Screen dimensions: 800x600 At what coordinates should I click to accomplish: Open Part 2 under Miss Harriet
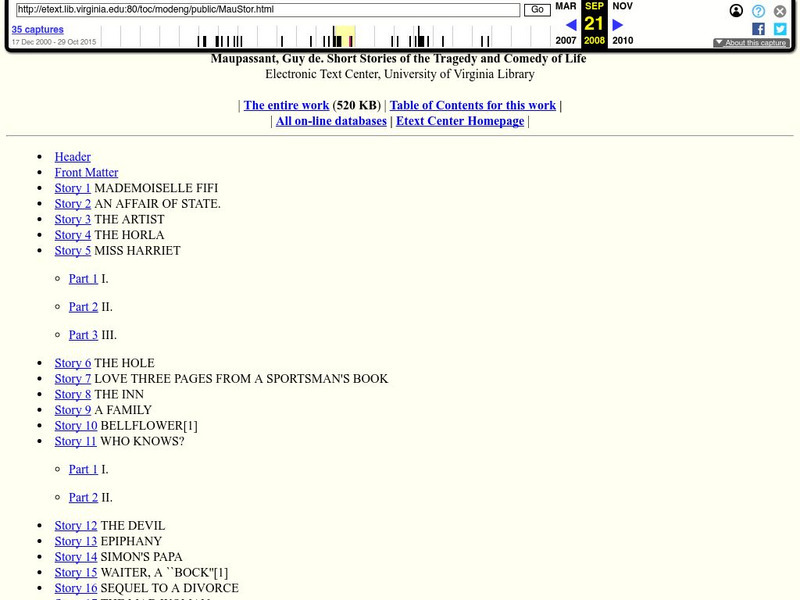(83, 307)
